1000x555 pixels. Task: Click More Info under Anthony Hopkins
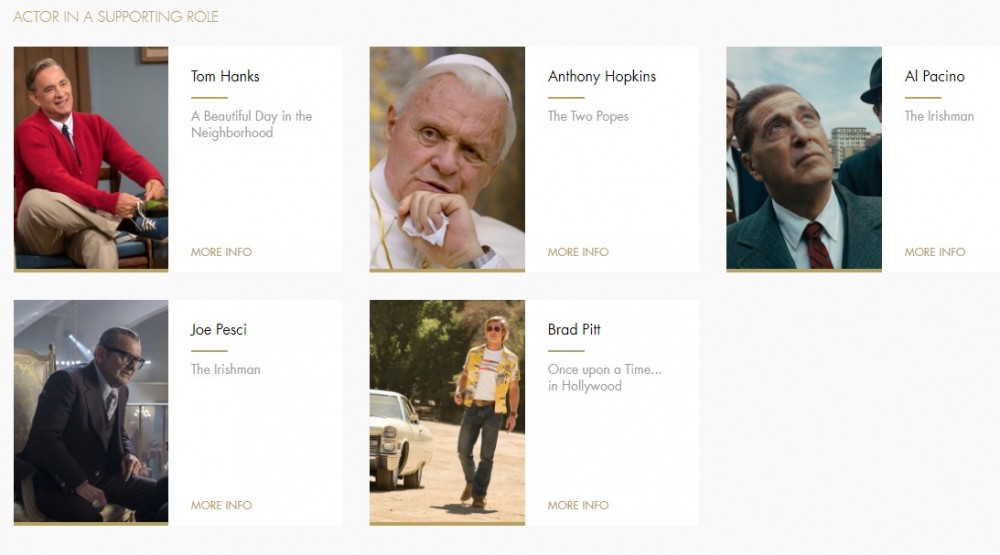578,252
